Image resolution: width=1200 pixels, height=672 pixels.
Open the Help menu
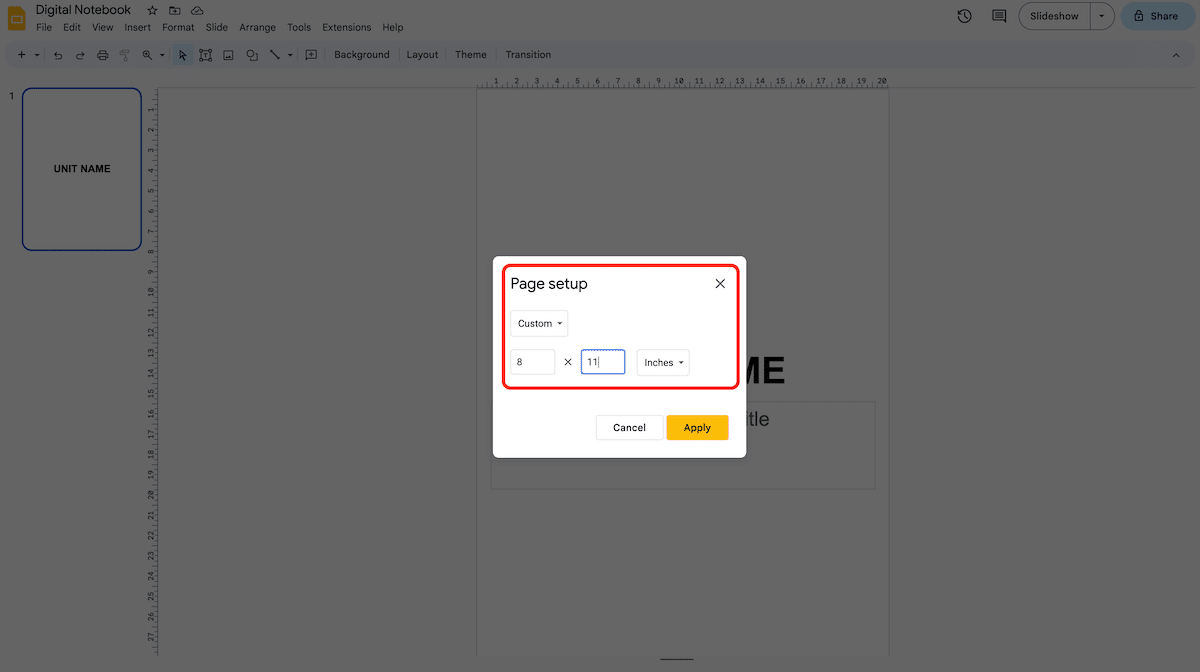(393, 28)
